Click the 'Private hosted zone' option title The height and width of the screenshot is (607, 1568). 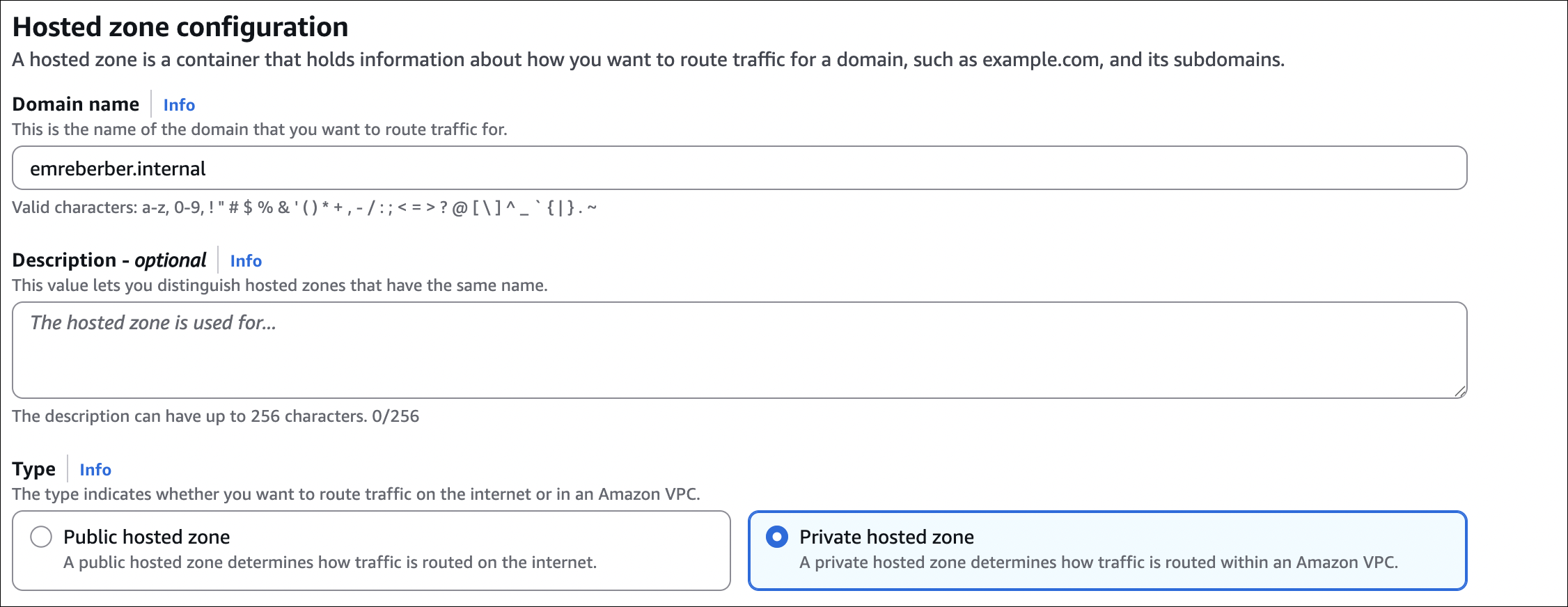pos(886,537)
